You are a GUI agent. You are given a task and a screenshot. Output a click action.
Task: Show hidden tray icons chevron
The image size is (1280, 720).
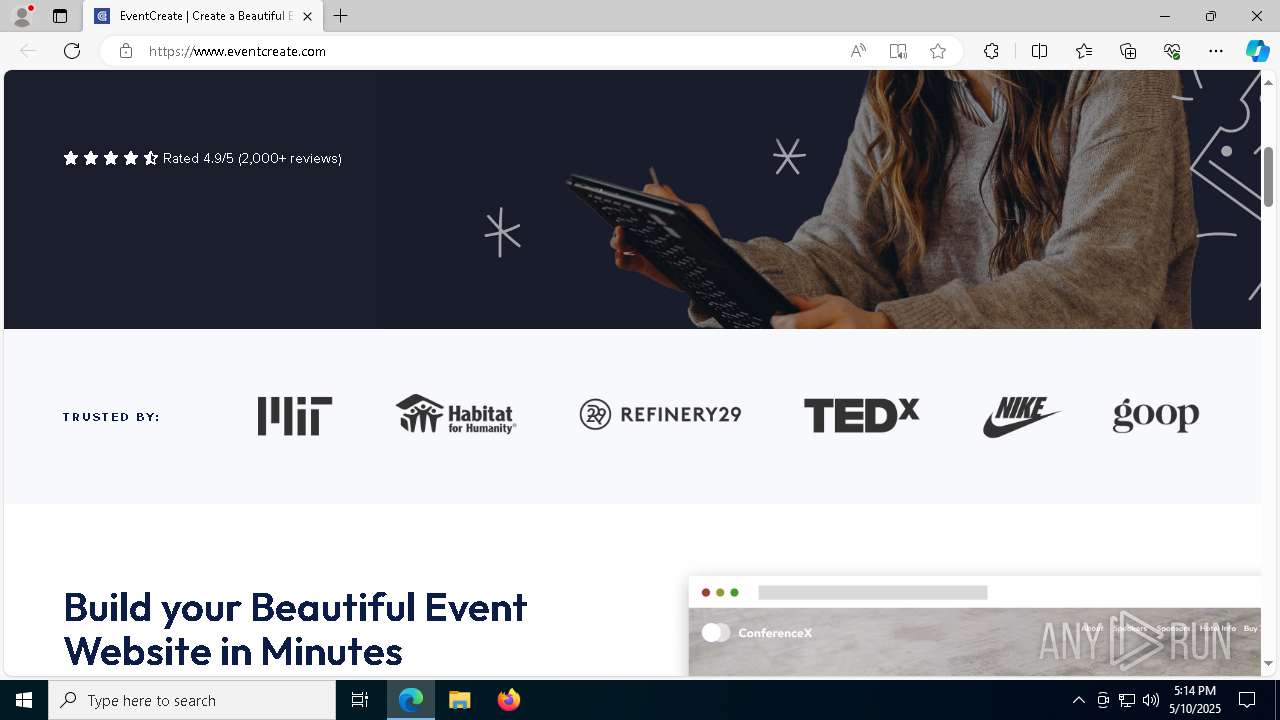coord(1078,700)
